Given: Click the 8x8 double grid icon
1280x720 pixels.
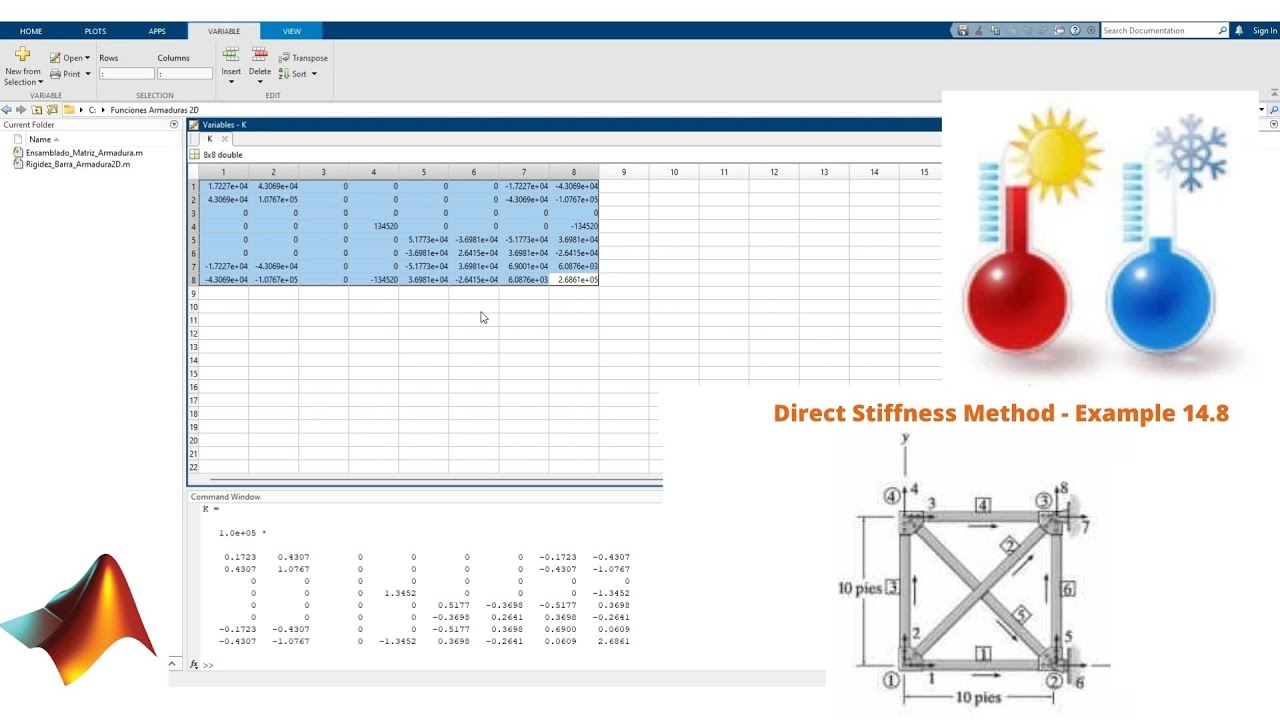Looking at the screenshot, I should click(195, 155).
